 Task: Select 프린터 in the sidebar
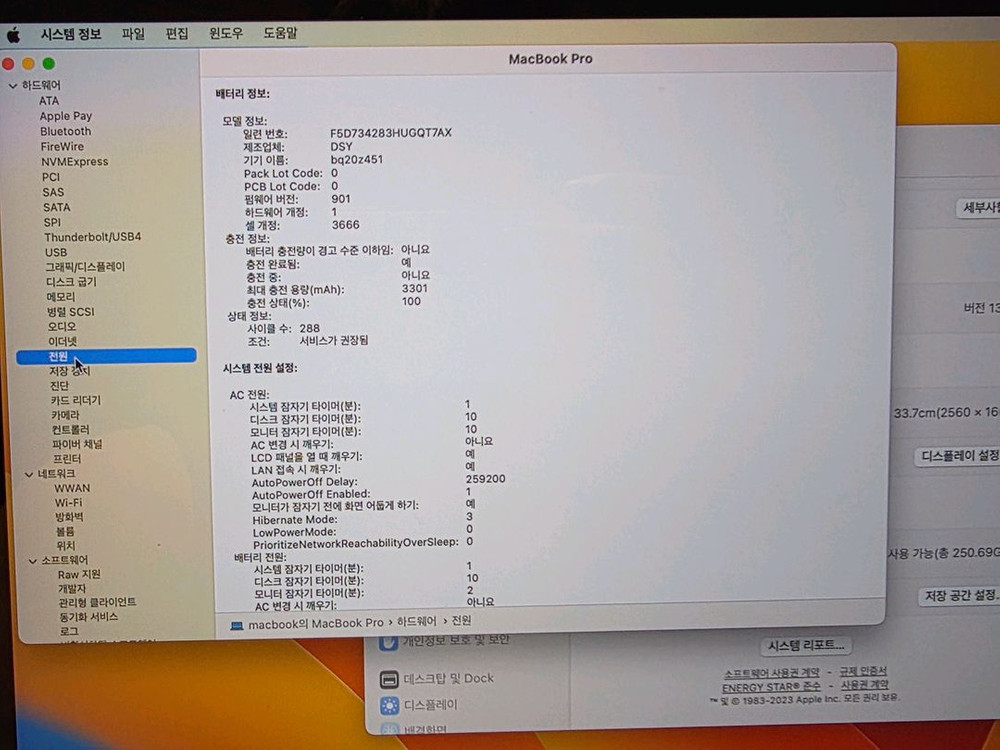click(x=67, y=459)
